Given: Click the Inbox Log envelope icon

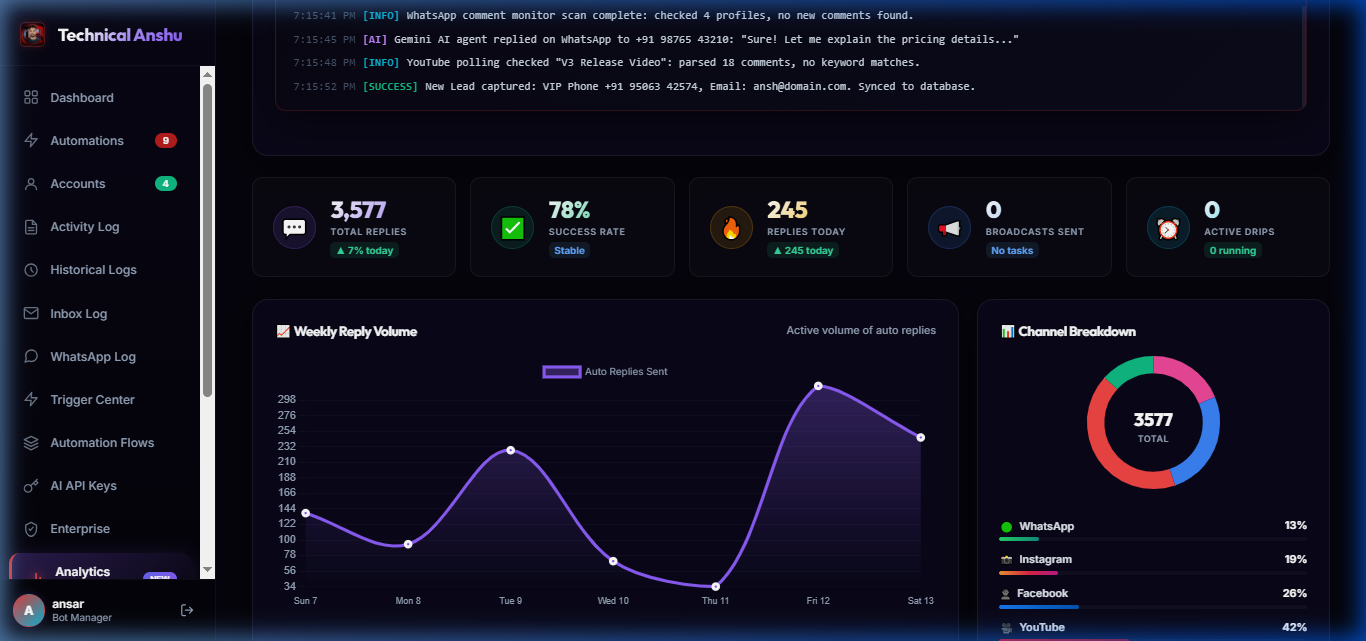Looking at the screenshot, I should click(31, 314).
